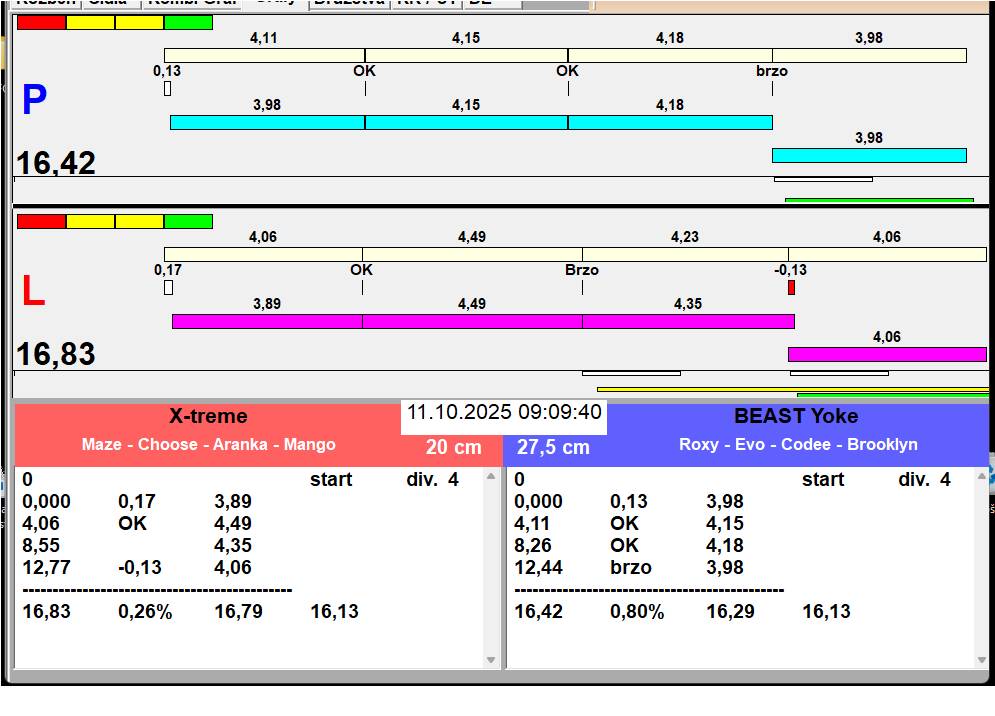
Task: Select the magenta 4,35 segment in the L lane
Action: [688, 321]
